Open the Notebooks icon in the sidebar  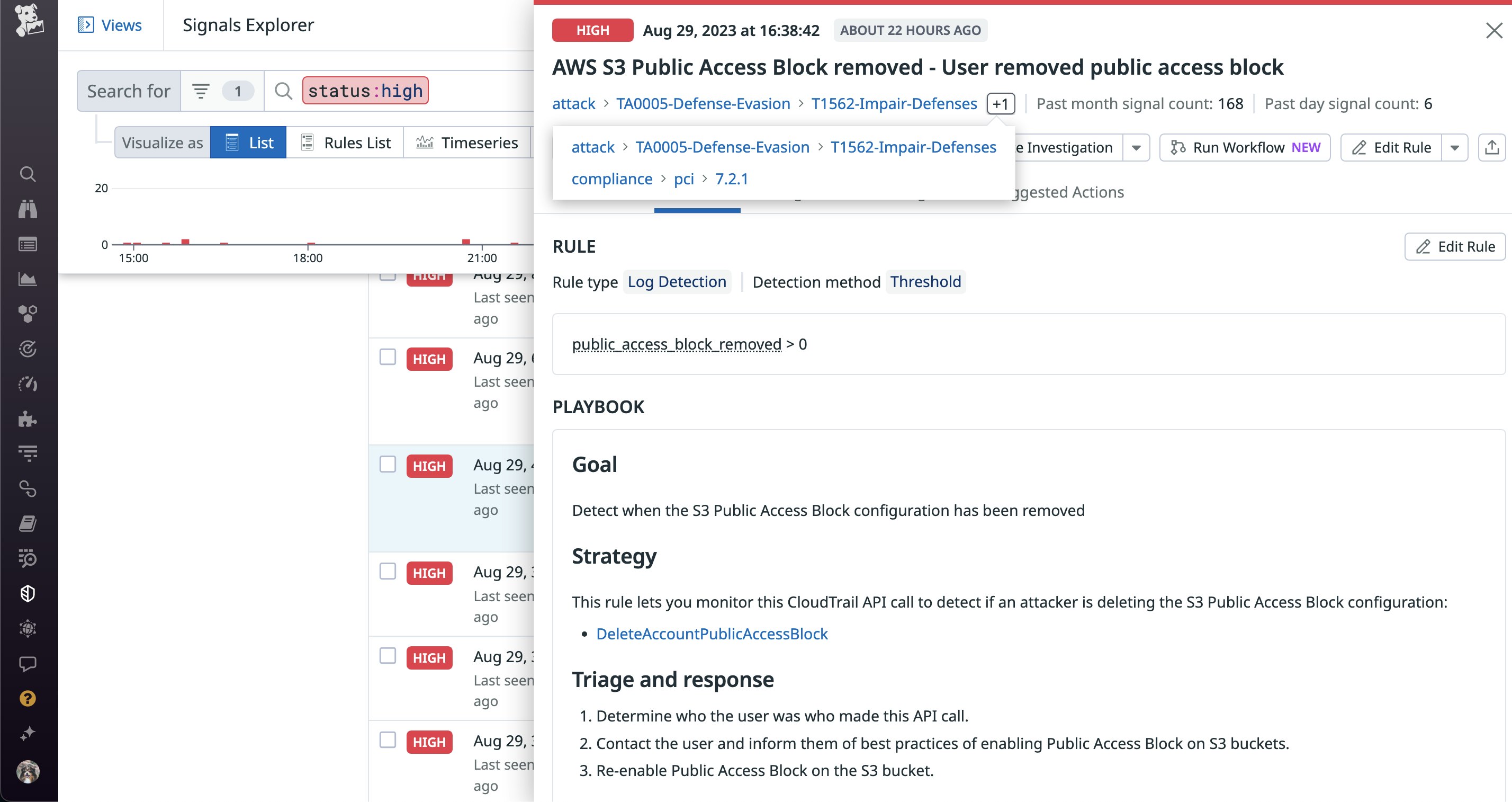pyautogui.click(x=28, y=523)
